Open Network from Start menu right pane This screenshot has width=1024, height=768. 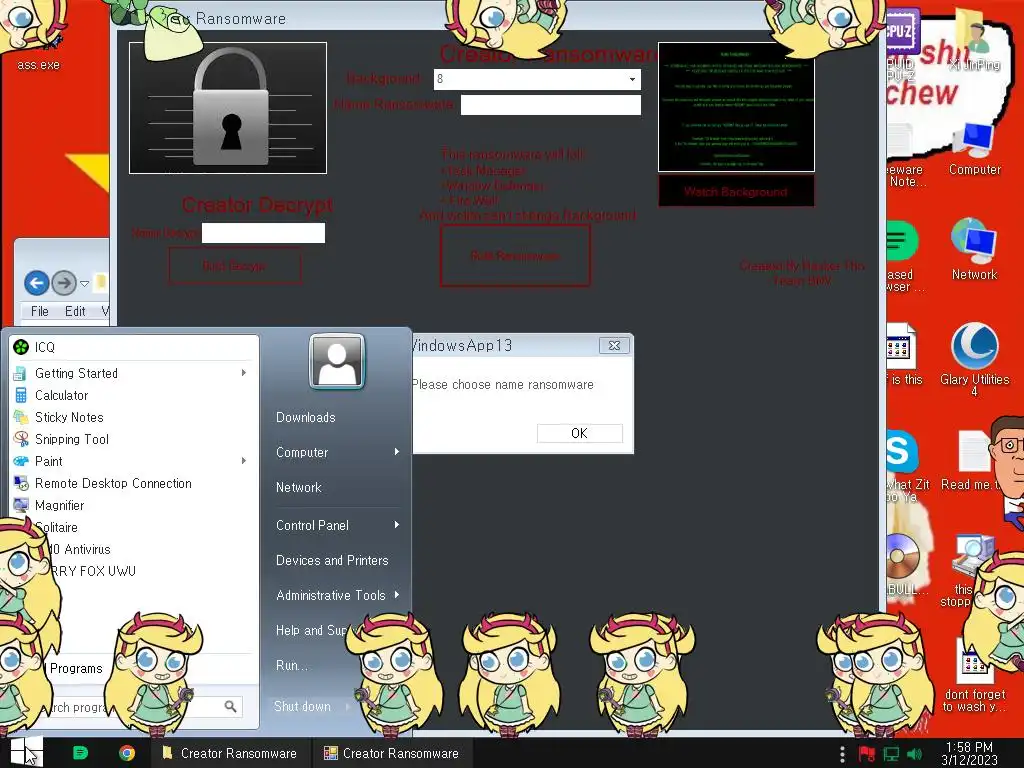pos(298,487)
